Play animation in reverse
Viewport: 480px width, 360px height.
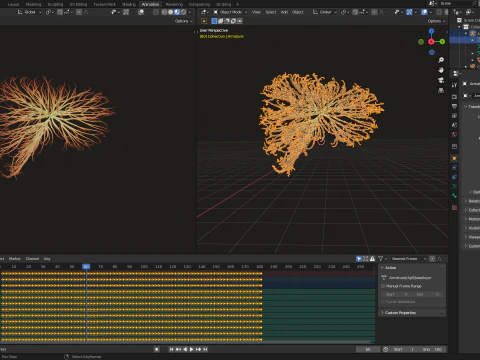click(185, 349)
